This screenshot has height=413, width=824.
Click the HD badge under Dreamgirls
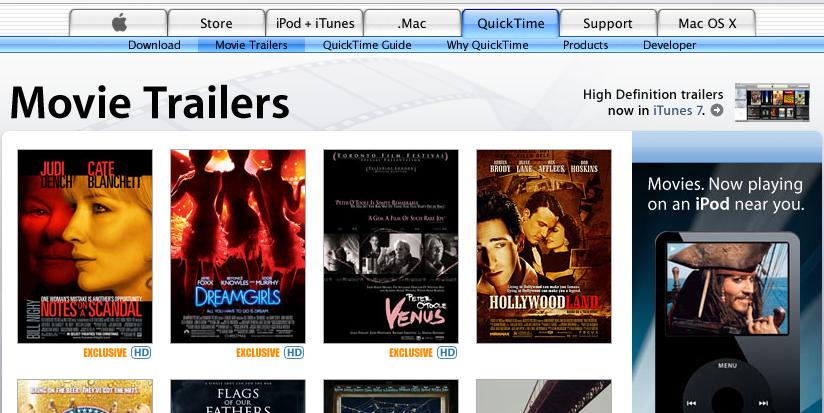[294, 353]
